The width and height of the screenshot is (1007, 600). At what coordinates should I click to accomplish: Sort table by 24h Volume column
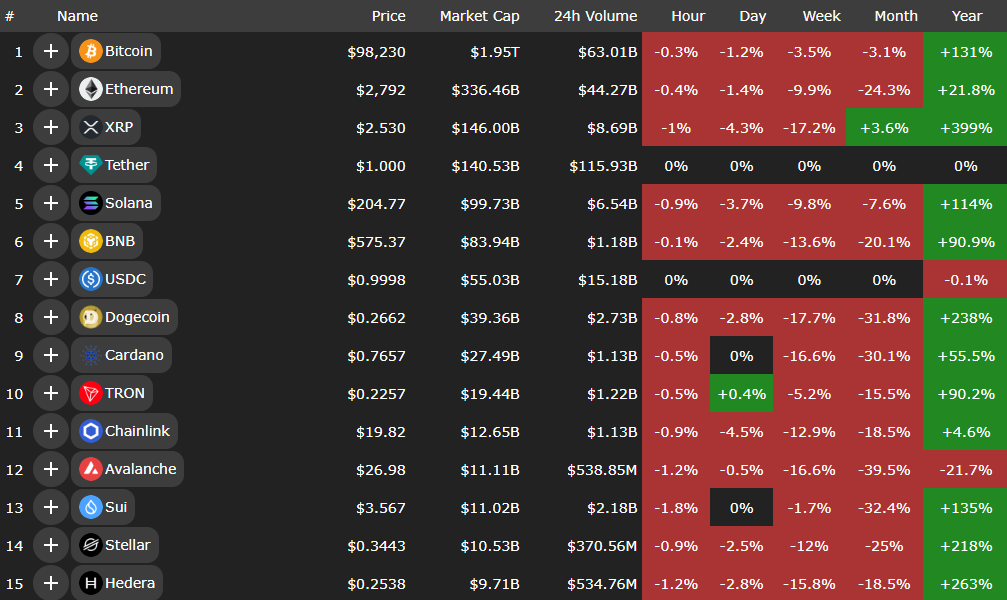coord(595,16)
